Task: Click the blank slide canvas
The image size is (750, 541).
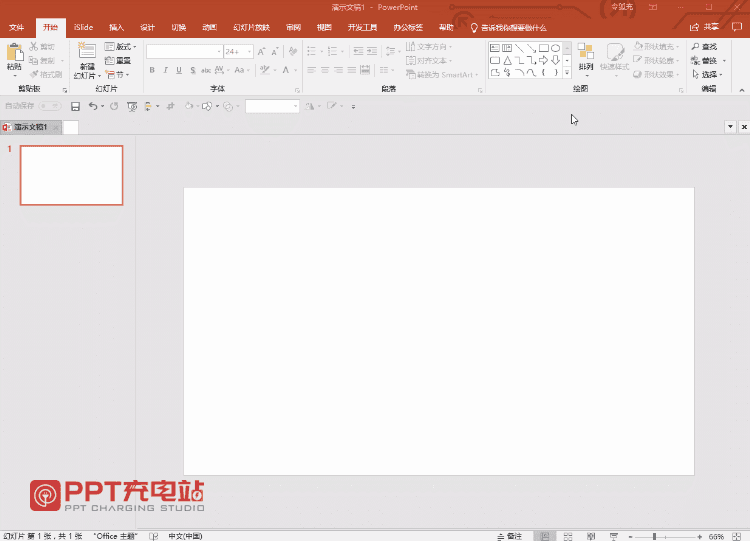Action: [x=439, y=331]
